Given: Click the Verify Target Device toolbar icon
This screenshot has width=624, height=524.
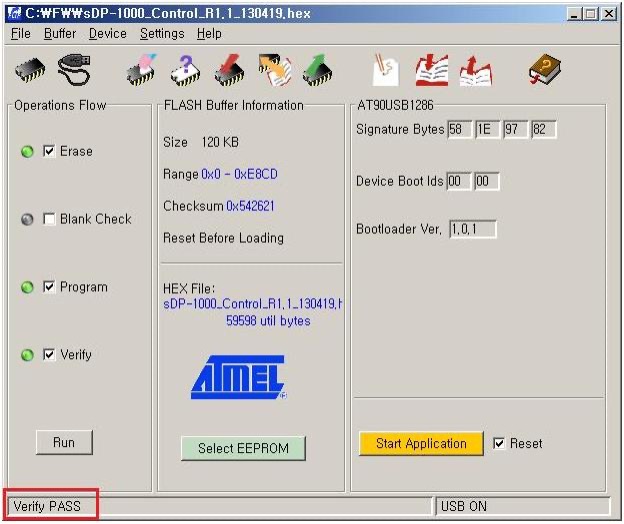Looking at the screenshot, I should click(274, 70).
